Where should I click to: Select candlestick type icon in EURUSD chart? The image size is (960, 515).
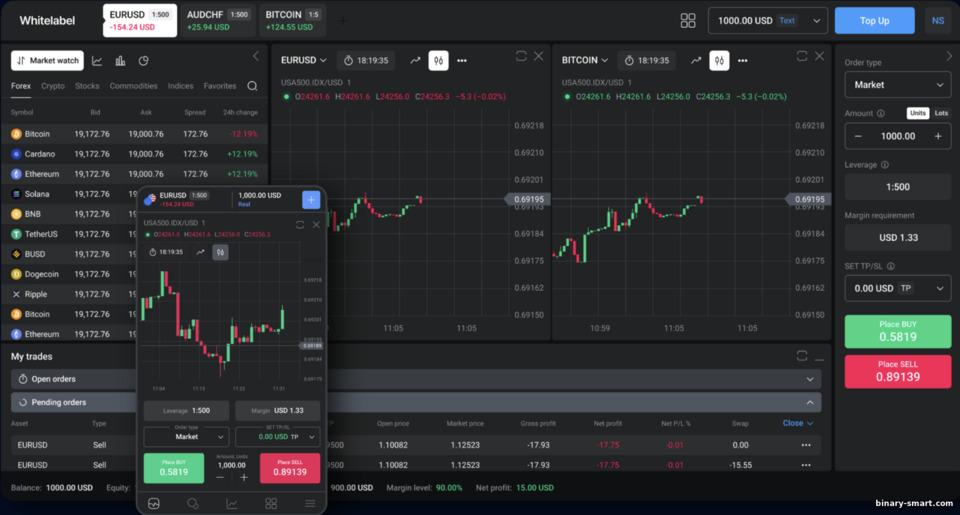(x=438, y=61)
